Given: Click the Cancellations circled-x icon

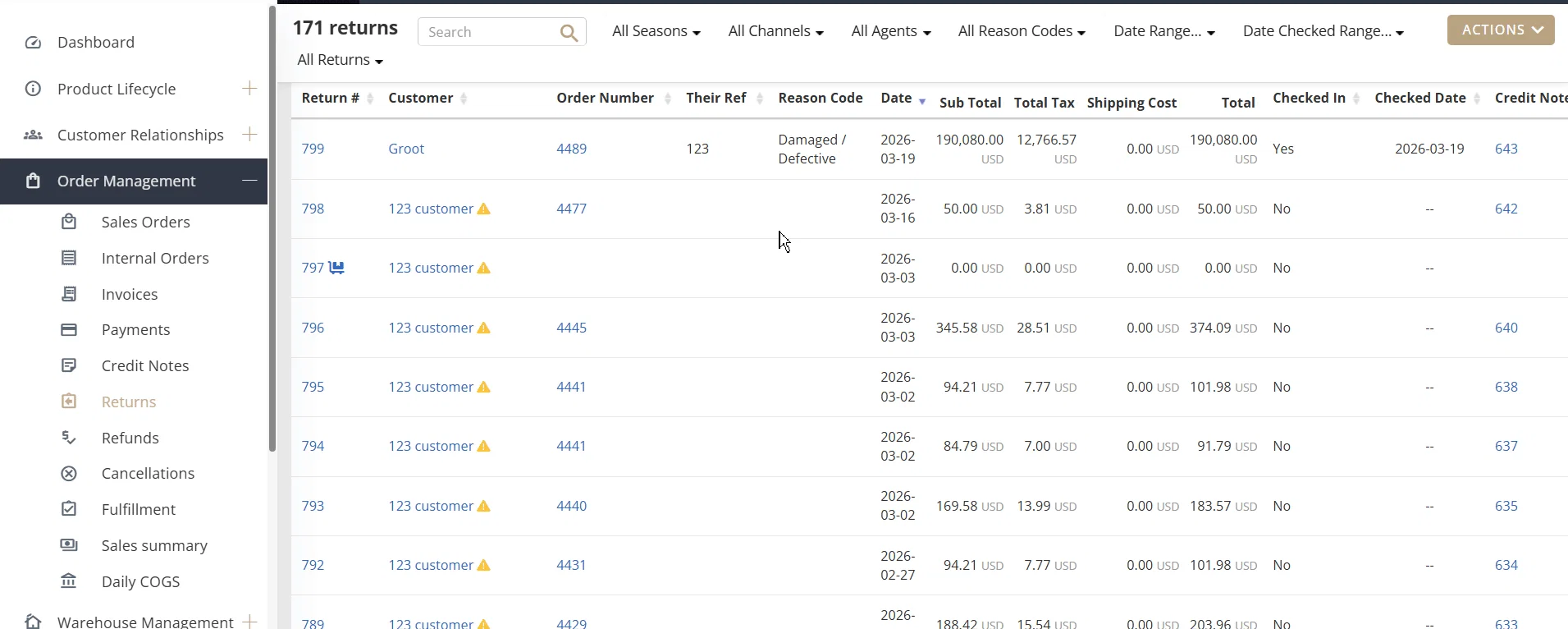Looking at the screenshot, I should 69,473.
